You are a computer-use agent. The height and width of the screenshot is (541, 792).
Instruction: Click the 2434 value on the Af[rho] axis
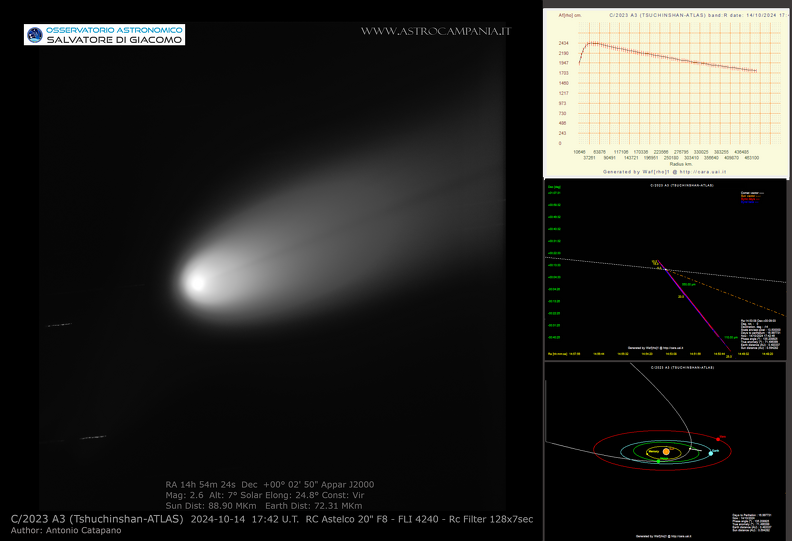[x=564, y=43]
